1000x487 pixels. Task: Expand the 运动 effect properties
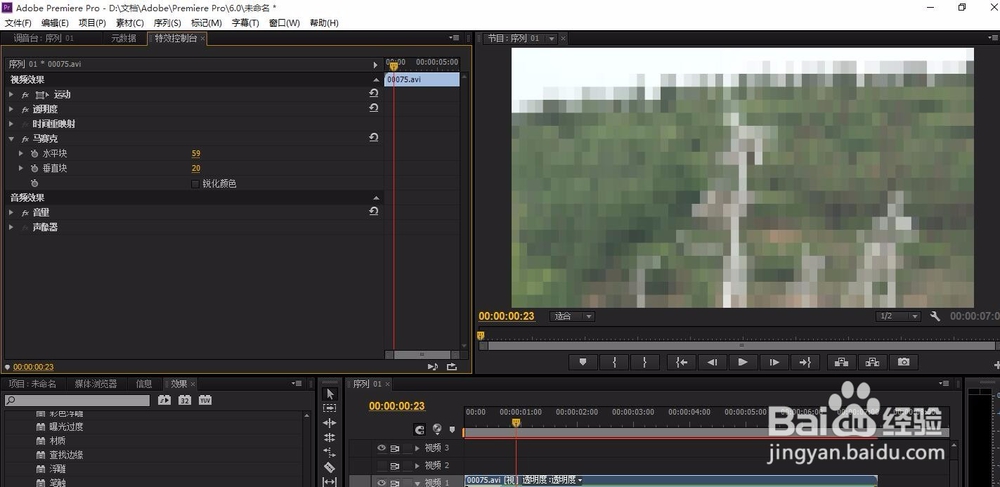[x=11, y=94]
